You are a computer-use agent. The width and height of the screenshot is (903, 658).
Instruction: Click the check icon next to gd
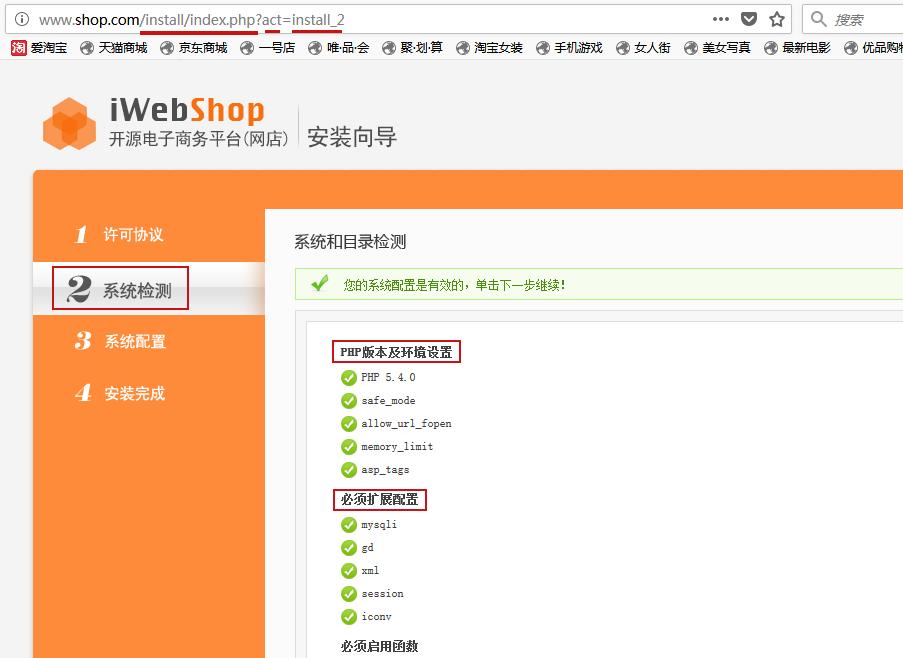pyautogui.click(x=348, y=547)
